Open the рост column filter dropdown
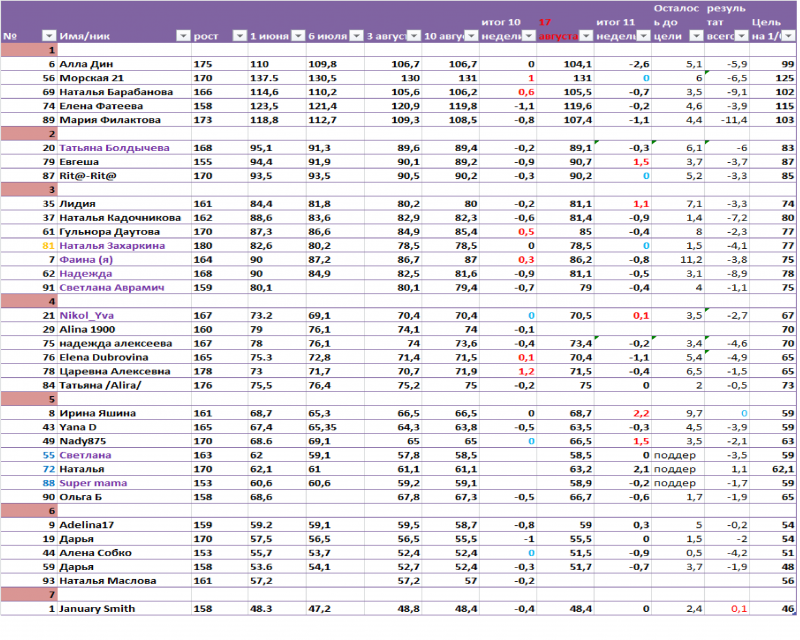The image size is (800, 640). [238, 36]
